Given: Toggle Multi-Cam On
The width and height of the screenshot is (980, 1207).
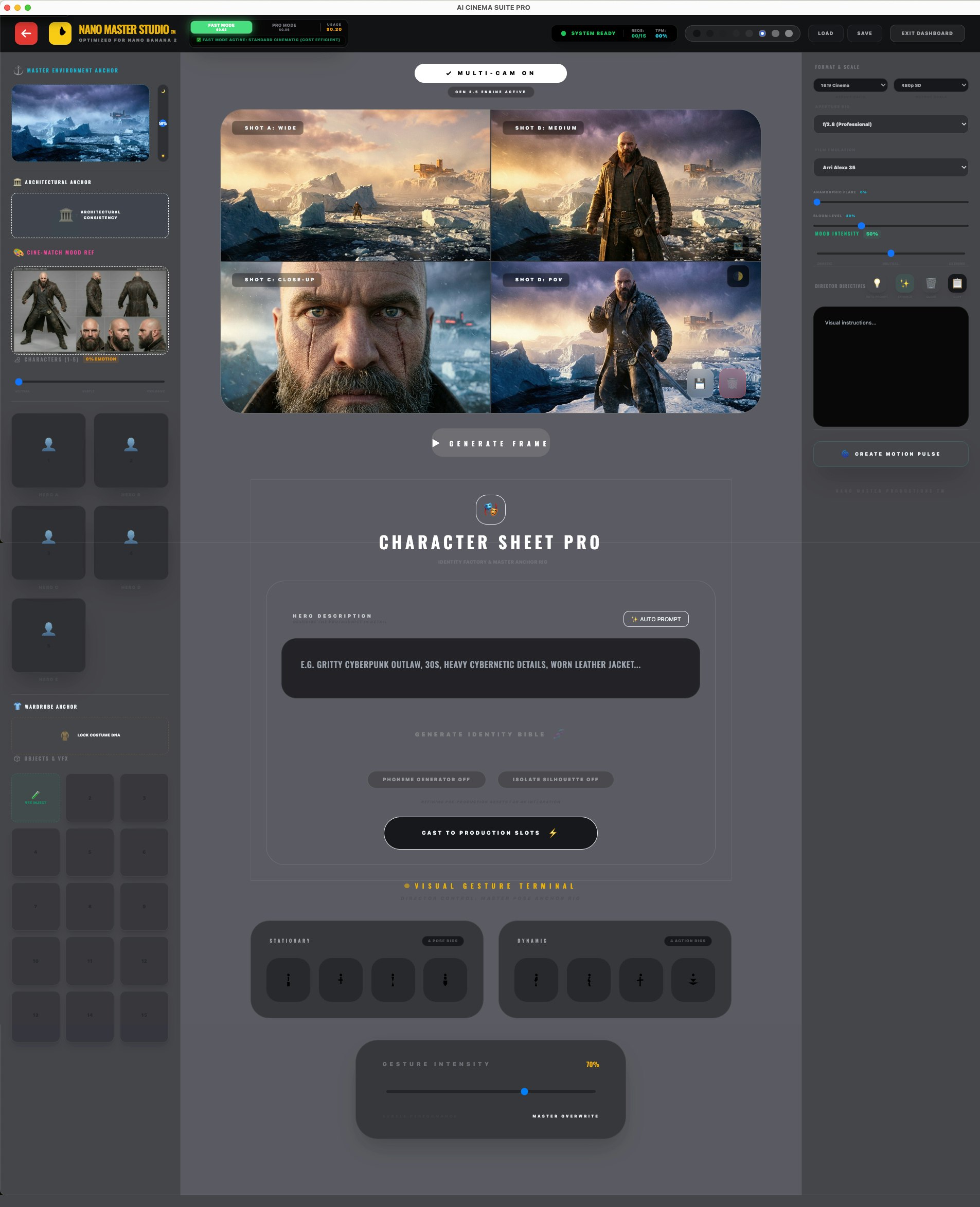Looking at the screenshot, I should click(491, 74).
